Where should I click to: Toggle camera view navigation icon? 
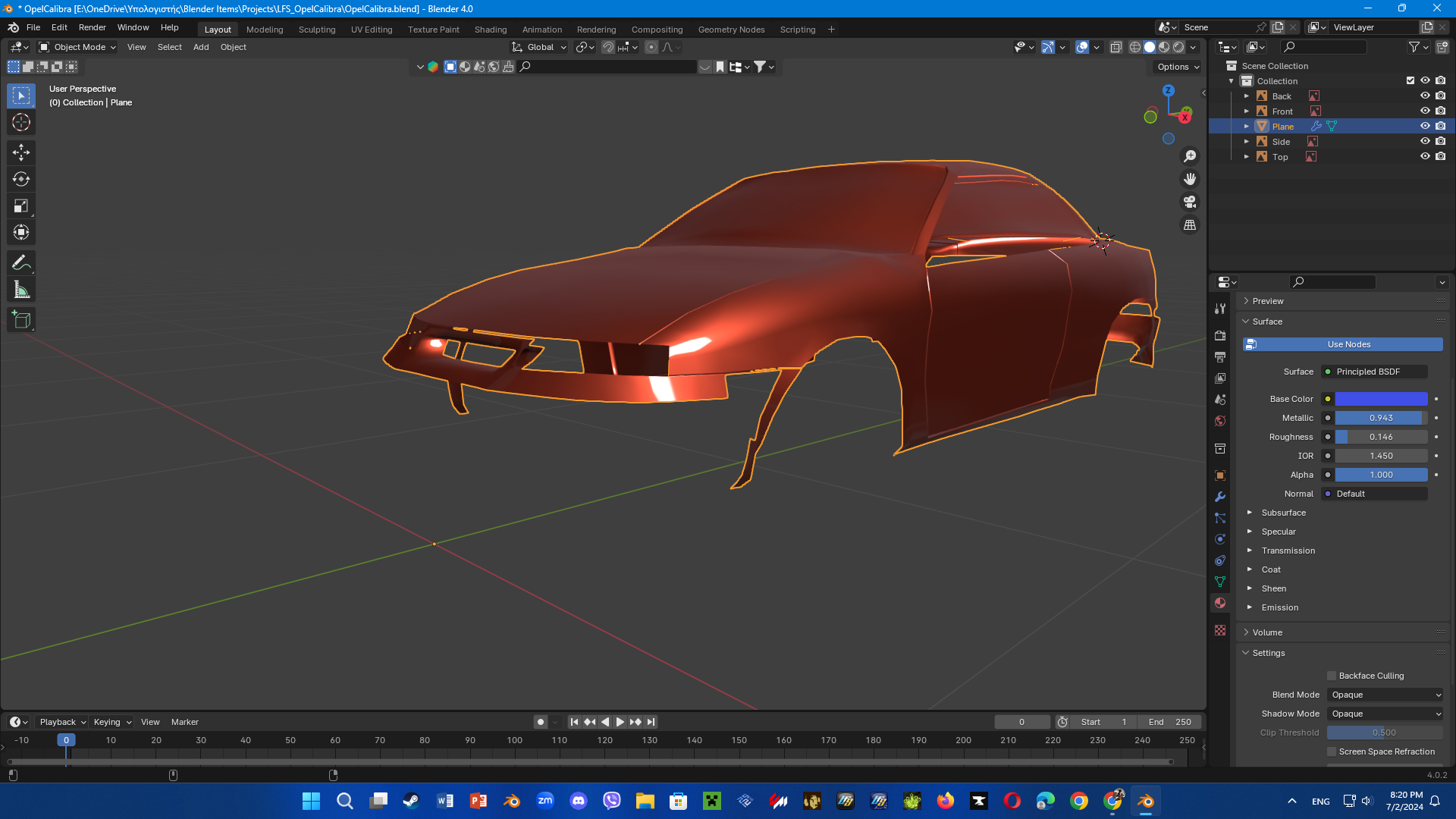[x=1190, y=202]
